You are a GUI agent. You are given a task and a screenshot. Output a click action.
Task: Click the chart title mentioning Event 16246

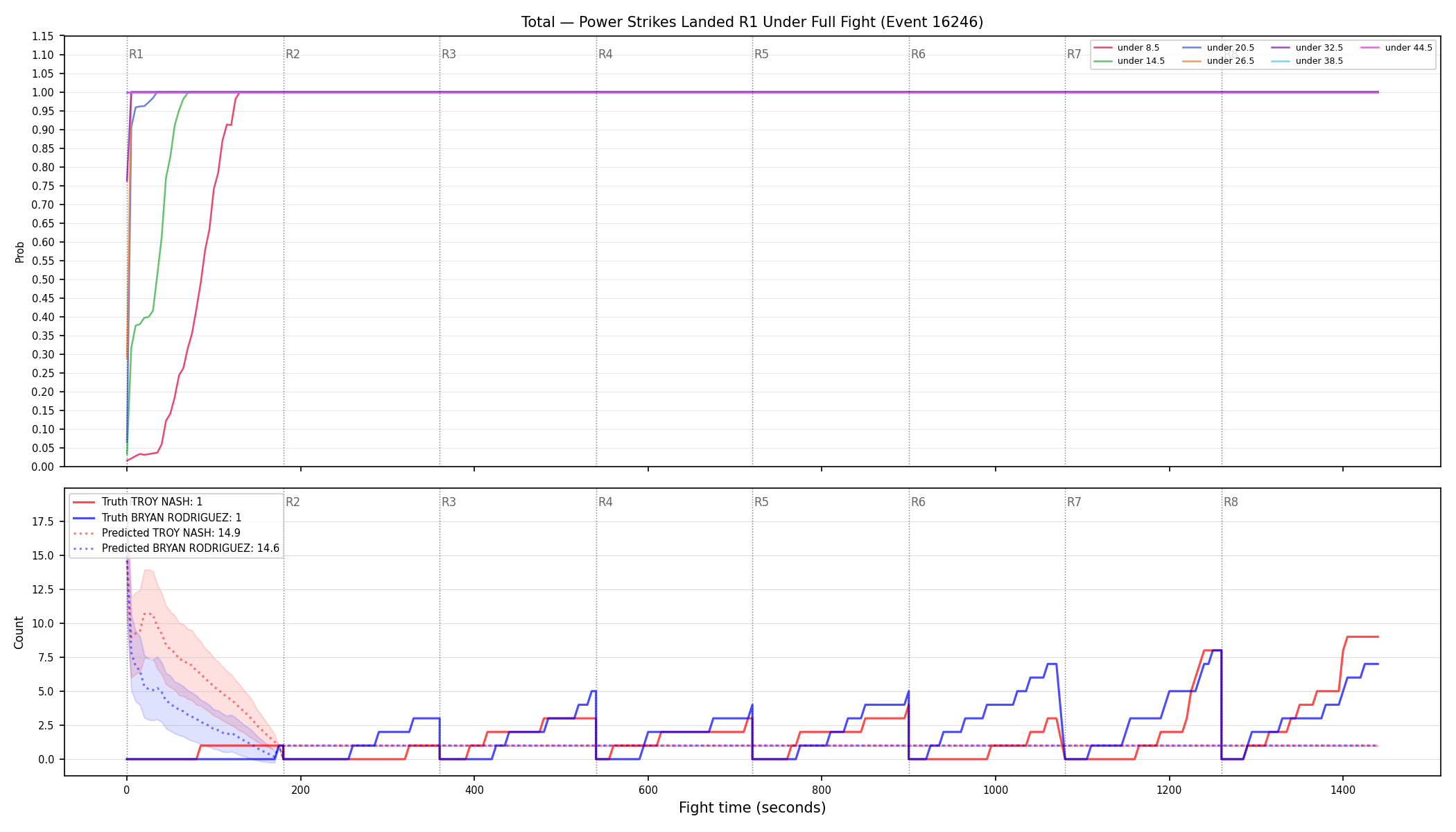pyautogui.click(x=752, y=22)
